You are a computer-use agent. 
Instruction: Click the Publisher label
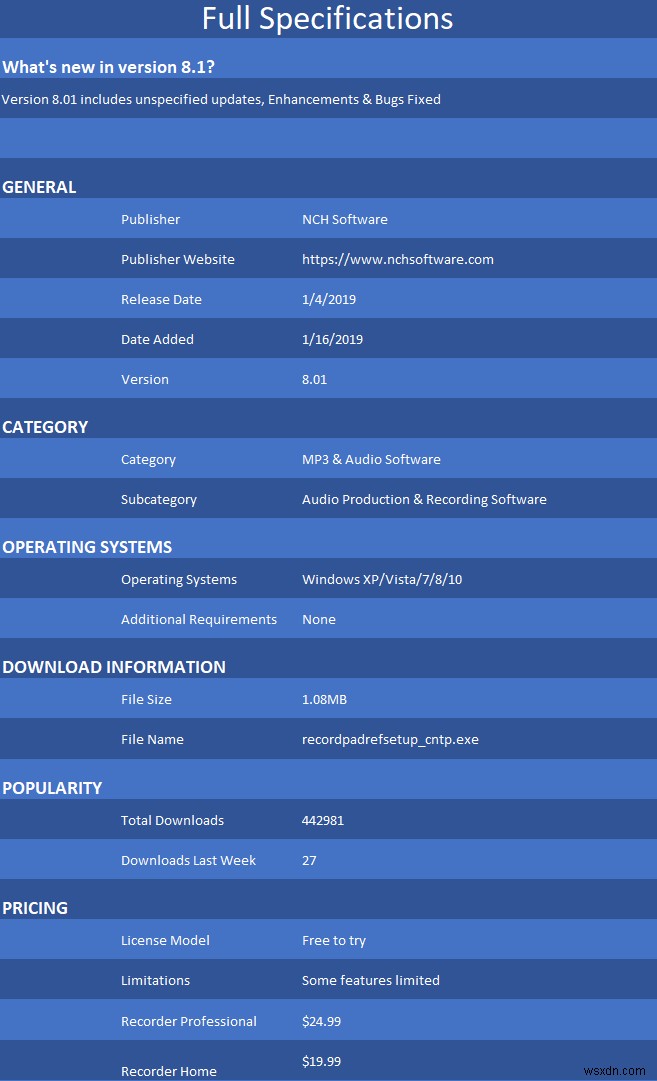click(x=150, y=219)
